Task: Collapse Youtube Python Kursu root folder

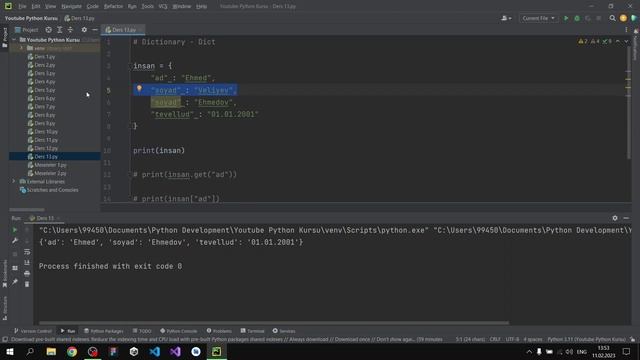Action: click(x=14, y=40)
